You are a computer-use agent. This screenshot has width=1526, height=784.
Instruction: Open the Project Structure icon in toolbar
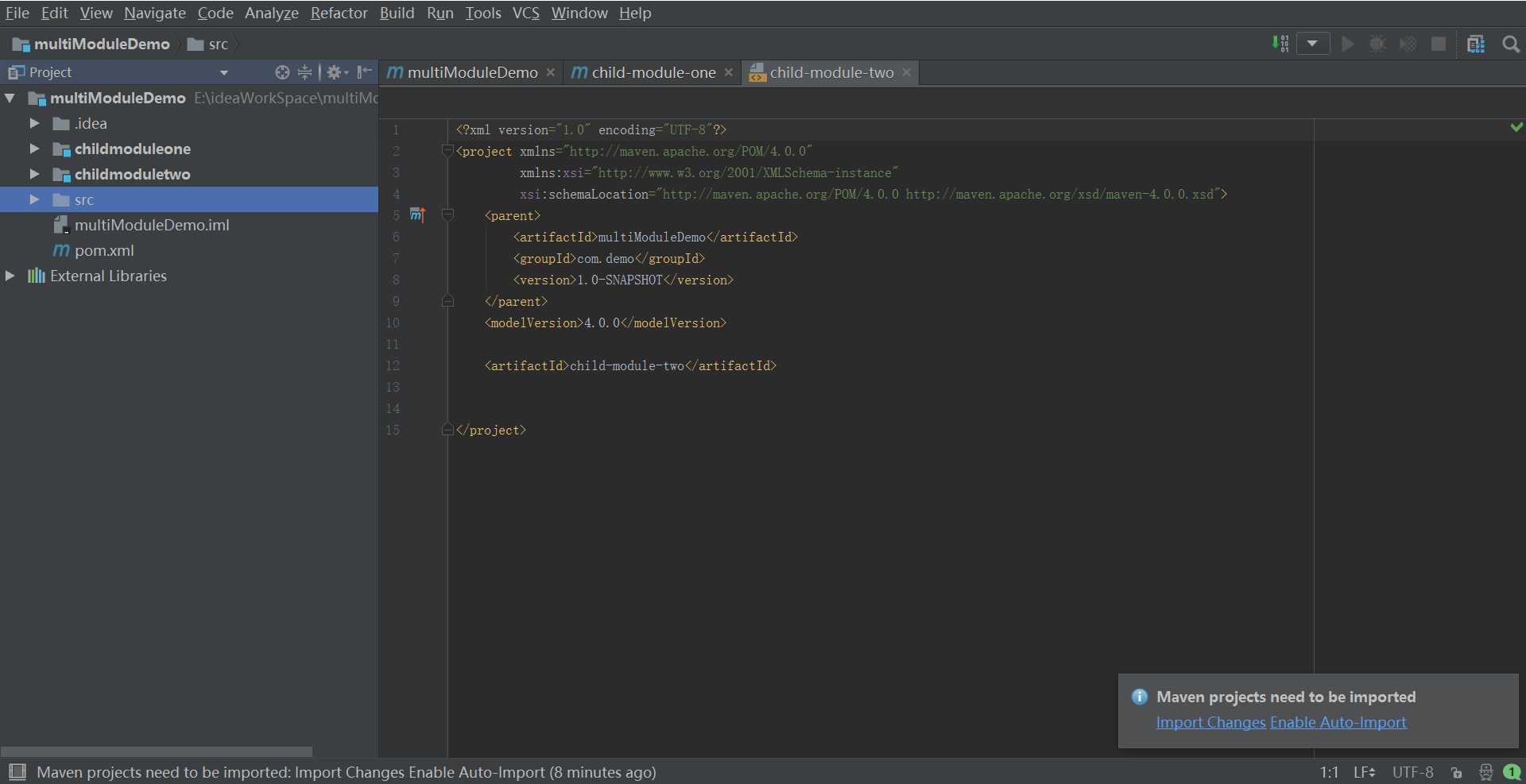(x=1476, y=44)
